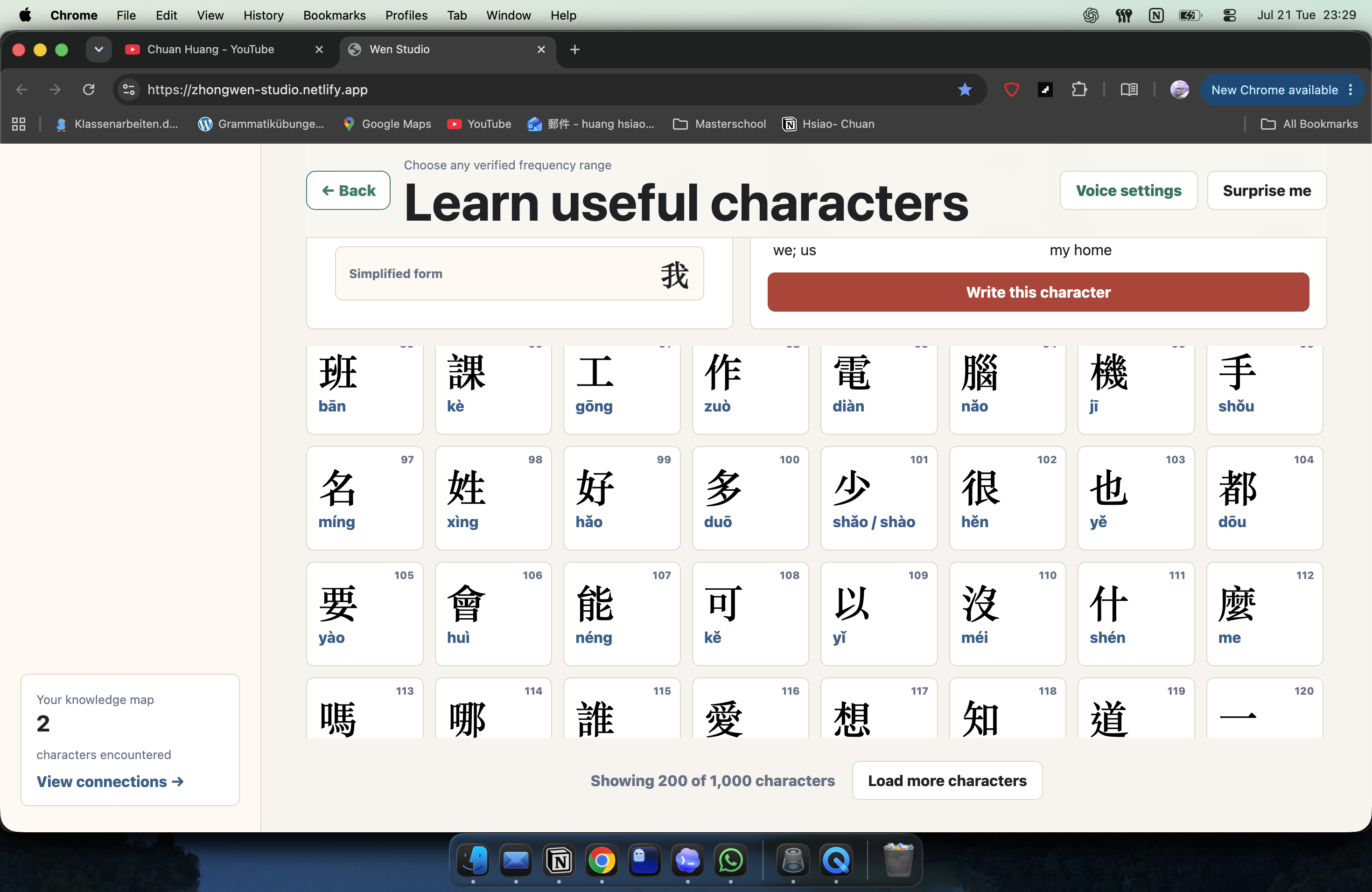Open Voice settings

point(1128,190)
